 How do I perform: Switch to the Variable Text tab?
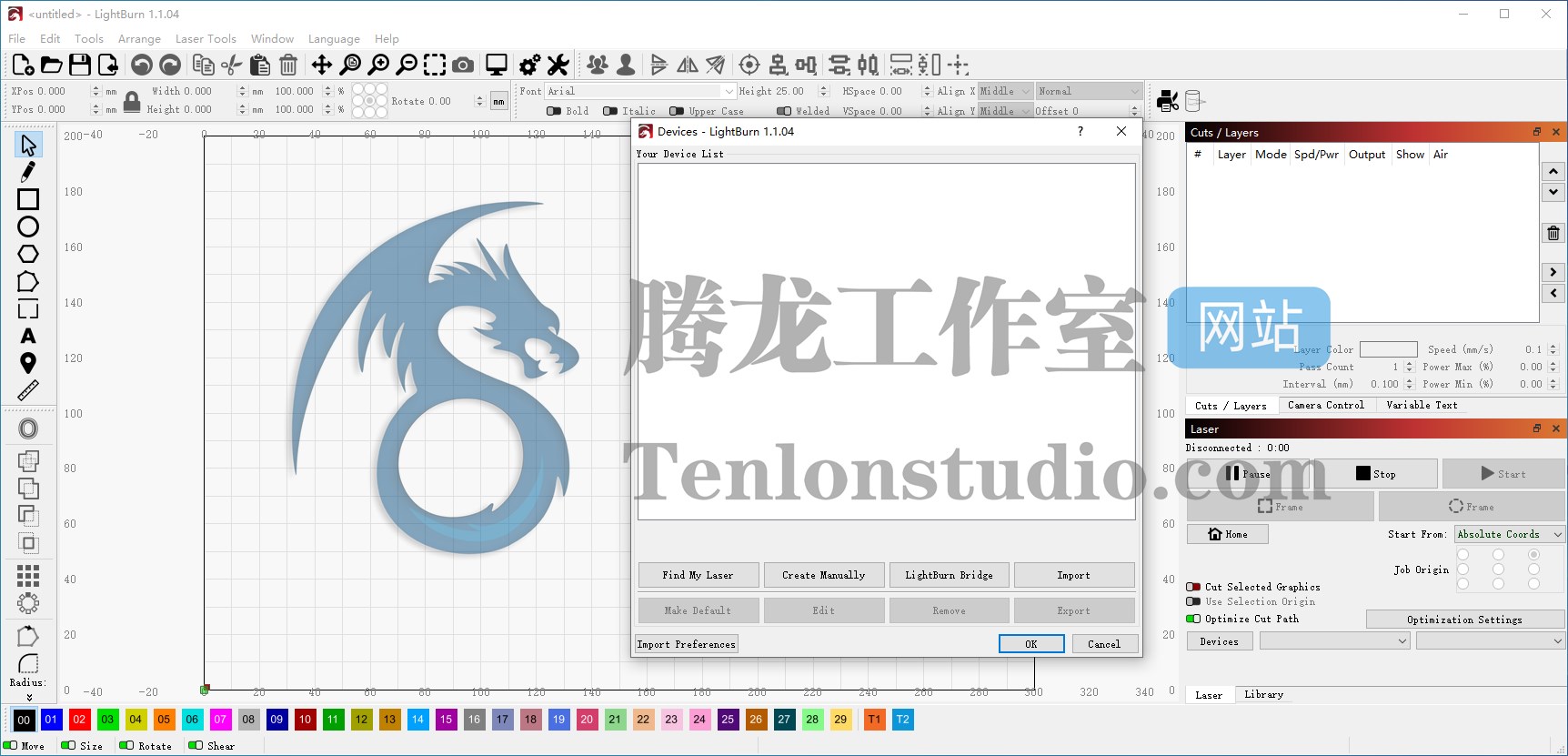[x=1422, y=406]
